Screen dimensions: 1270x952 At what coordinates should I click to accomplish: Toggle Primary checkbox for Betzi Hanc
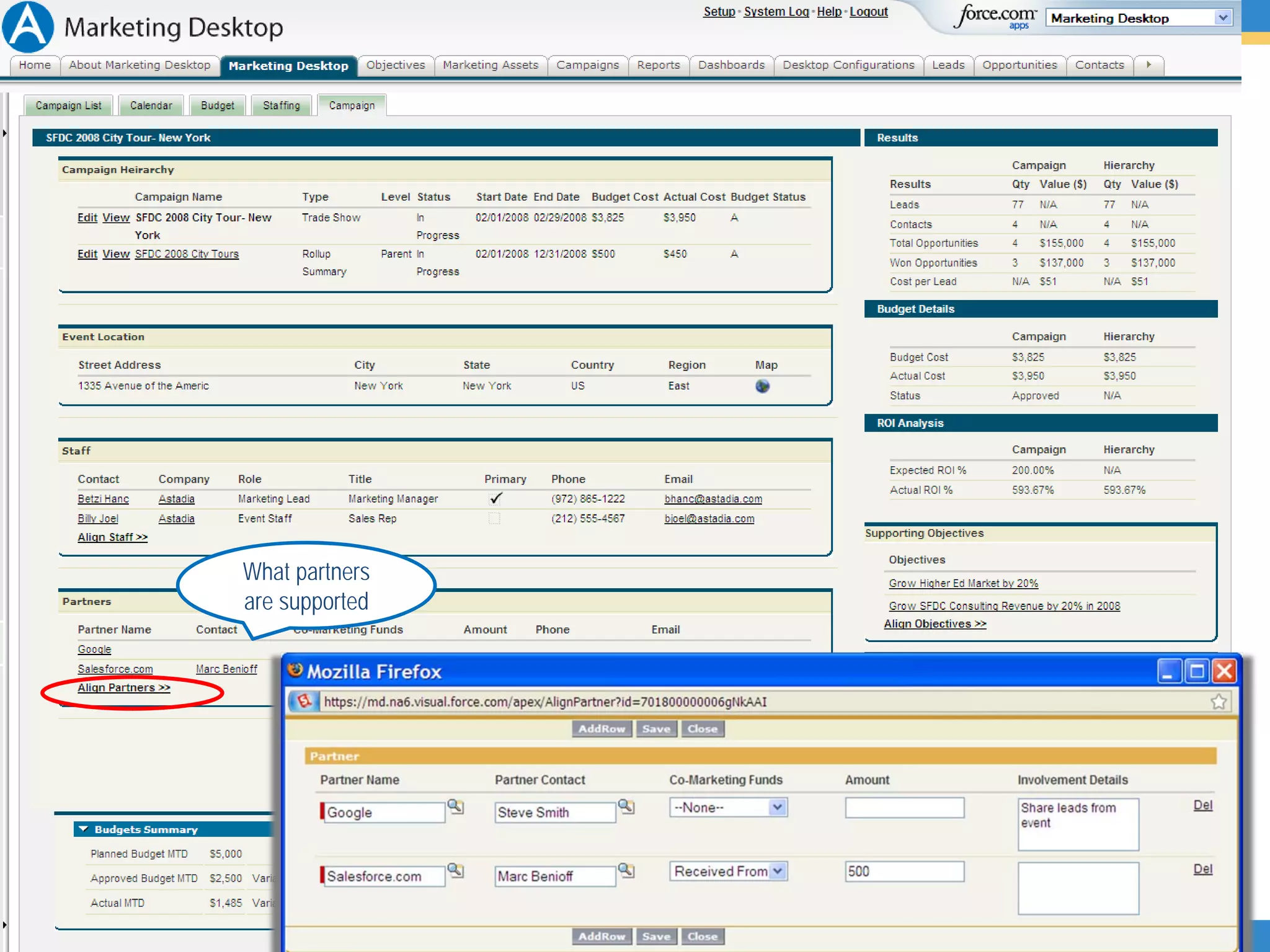(x=495, y=498)
